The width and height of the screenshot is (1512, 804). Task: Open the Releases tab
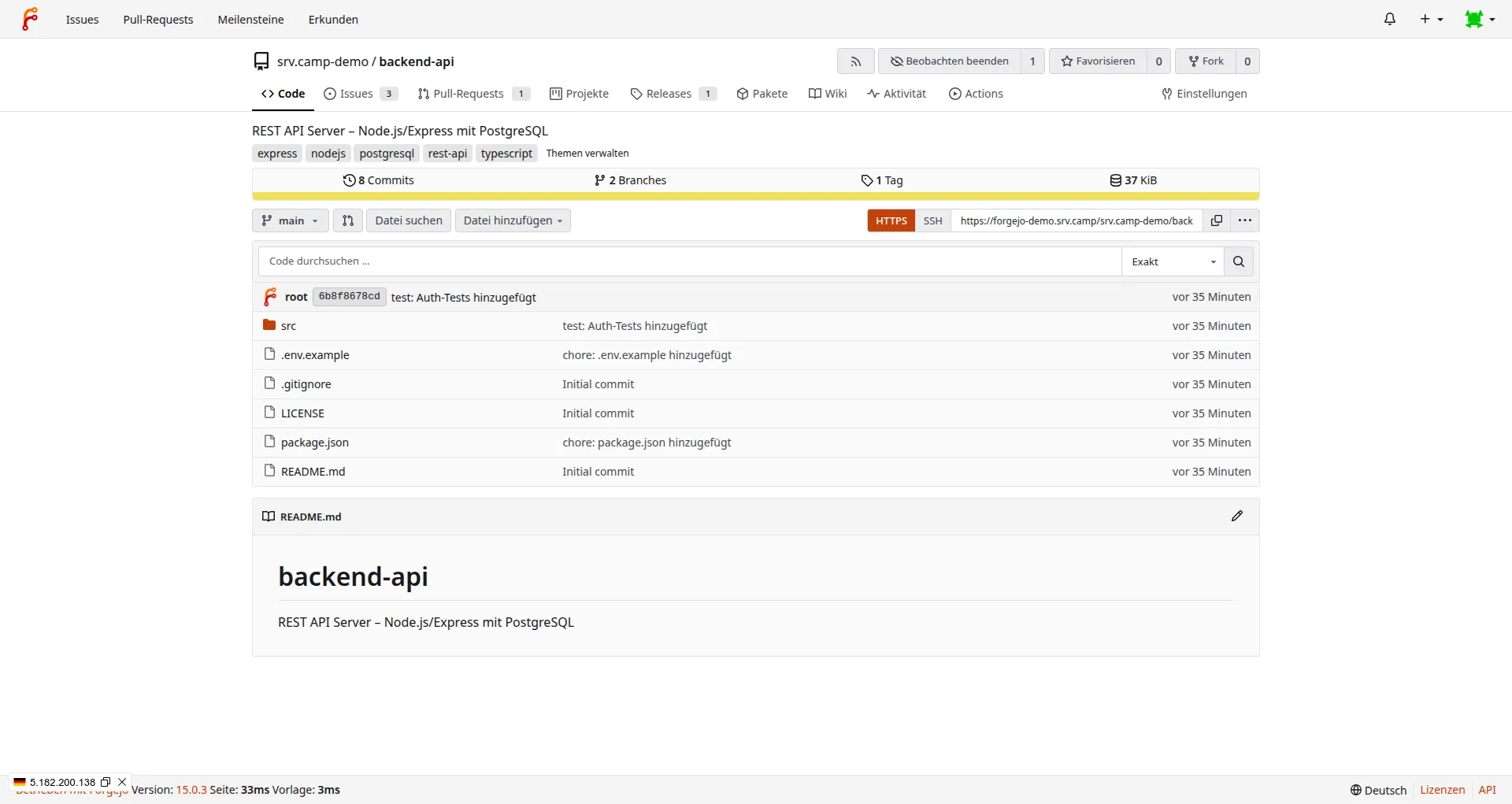[673, 94]
